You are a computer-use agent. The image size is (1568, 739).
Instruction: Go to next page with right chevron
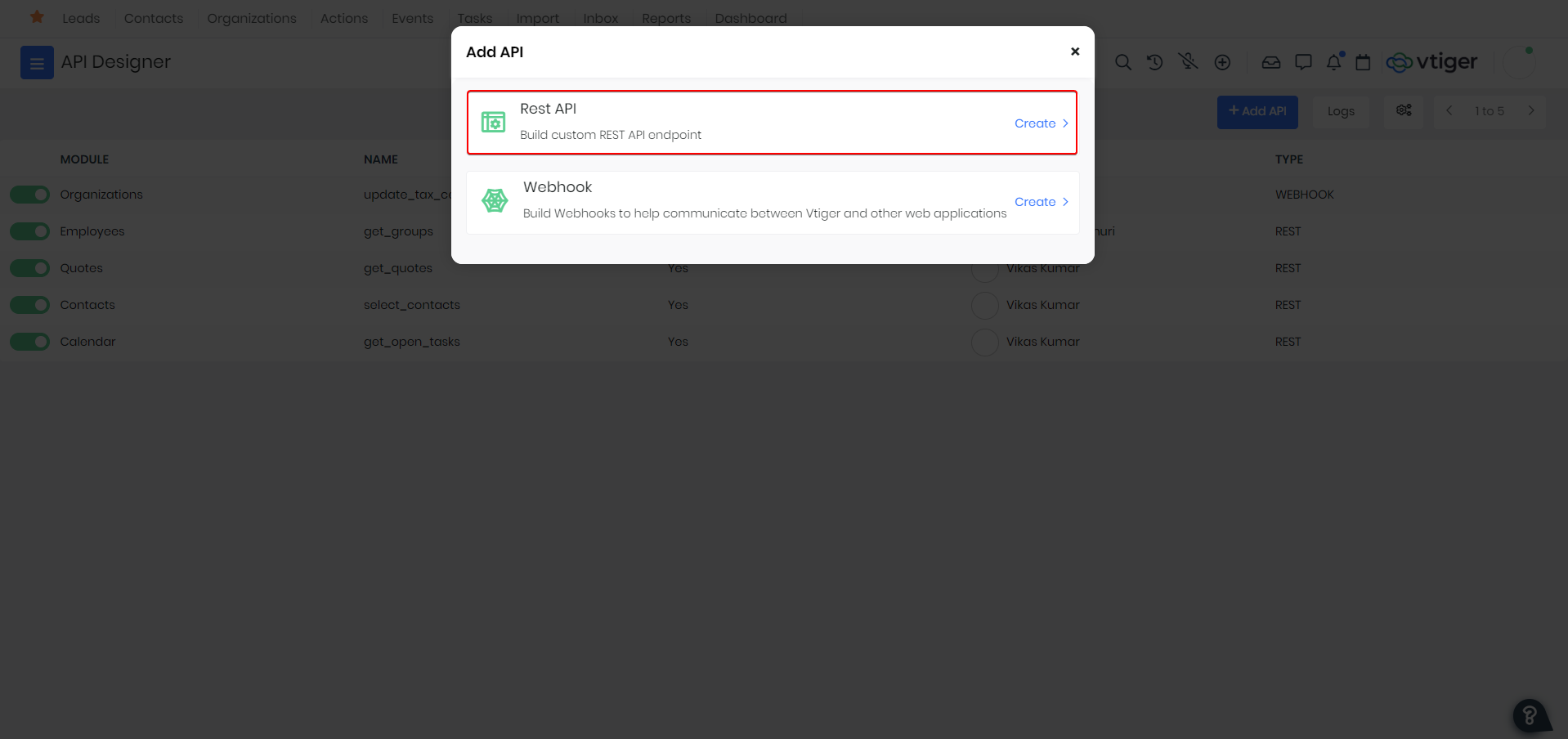coord(1531,110)
